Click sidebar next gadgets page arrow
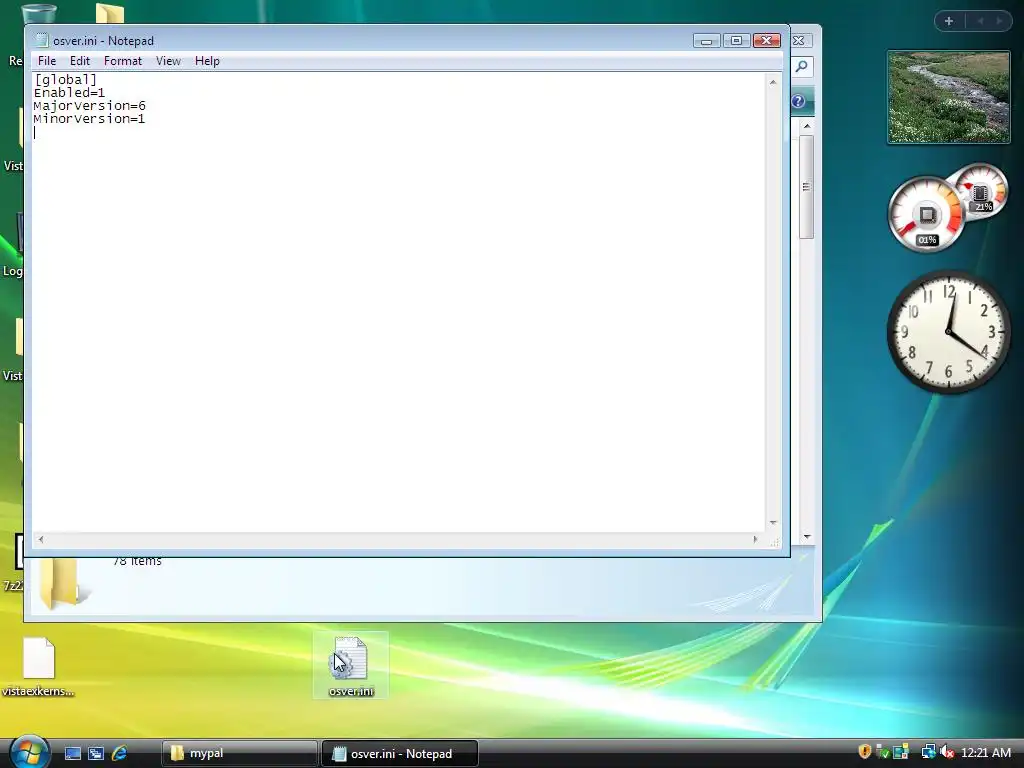The image size is (1024, 768). 999,21
